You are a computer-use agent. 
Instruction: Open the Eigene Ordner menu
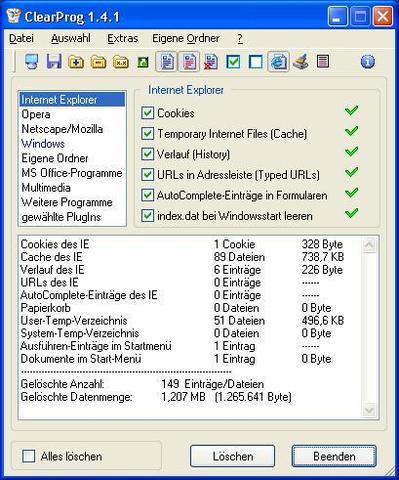(x=186, y=39)
